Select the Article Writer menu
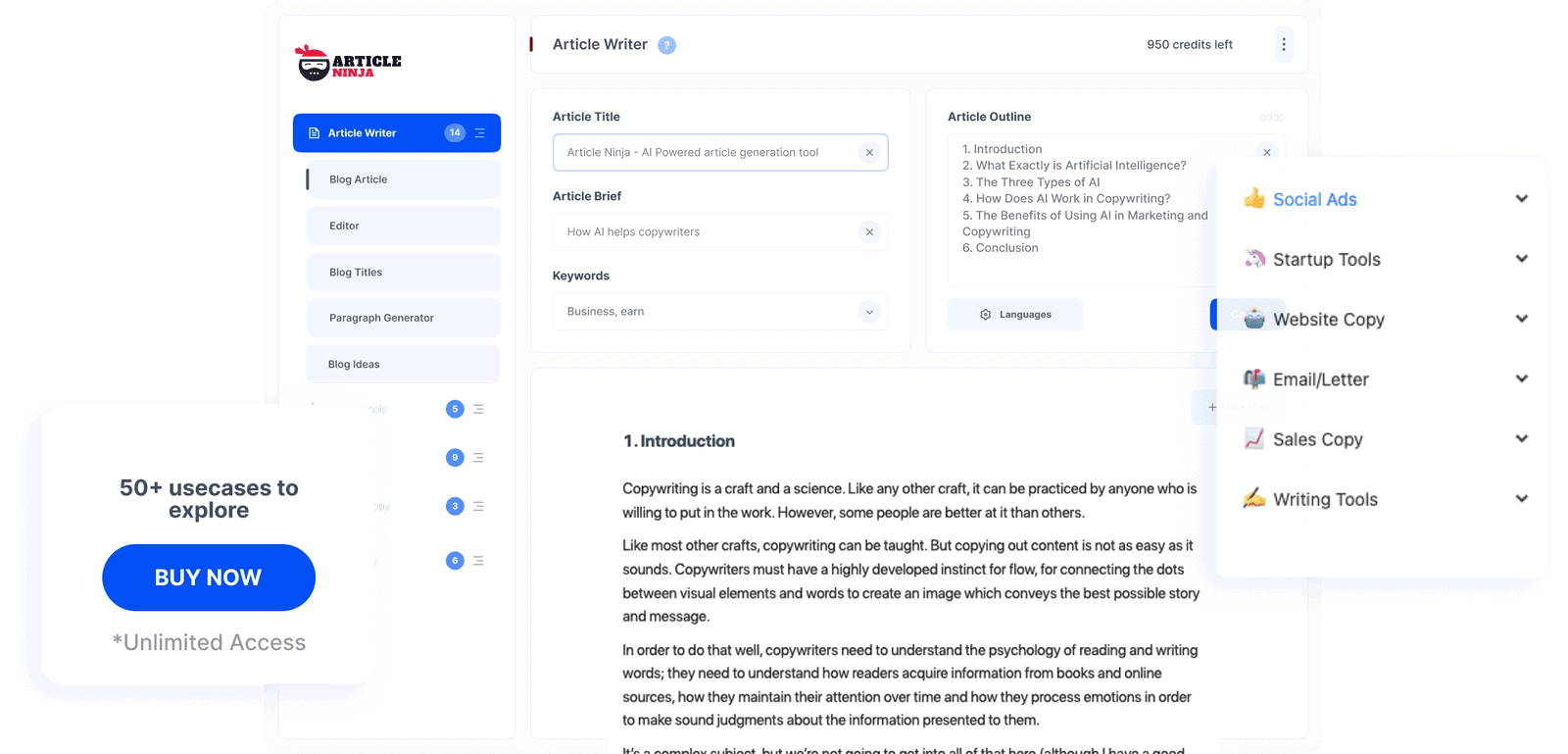Screen dimensions: 1568x754 [397, 133]
